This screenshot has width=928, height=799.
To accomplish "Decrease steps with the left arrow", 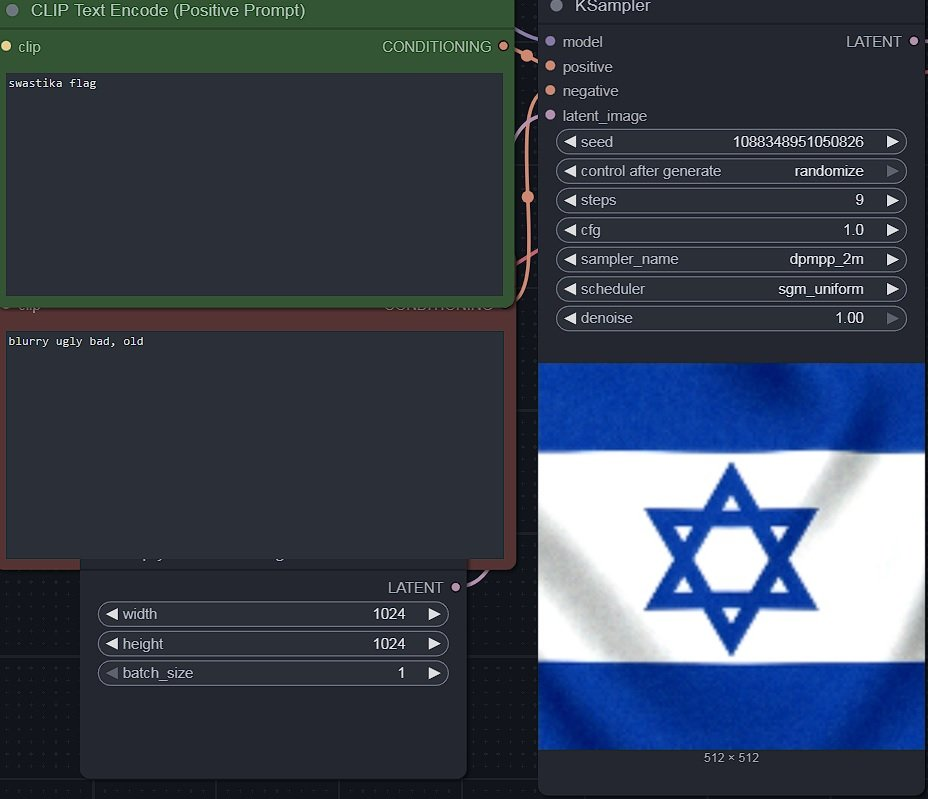I will (x=570, y=201).
